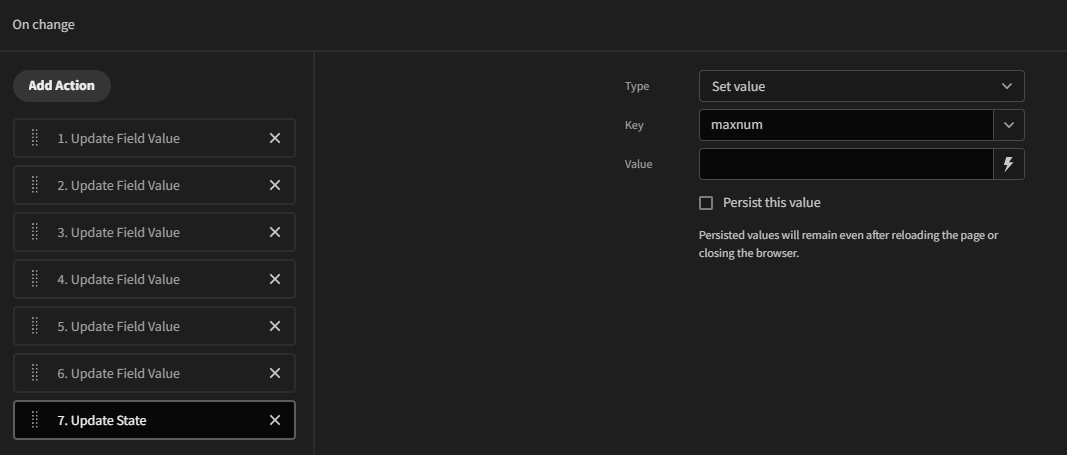Click drag handle of action 2

coord(35,185)
